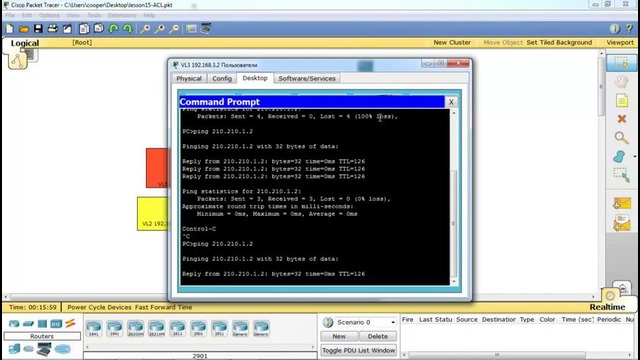Select the Routers device category icon
Screen dimensions: 640x360
click(14, 324)
